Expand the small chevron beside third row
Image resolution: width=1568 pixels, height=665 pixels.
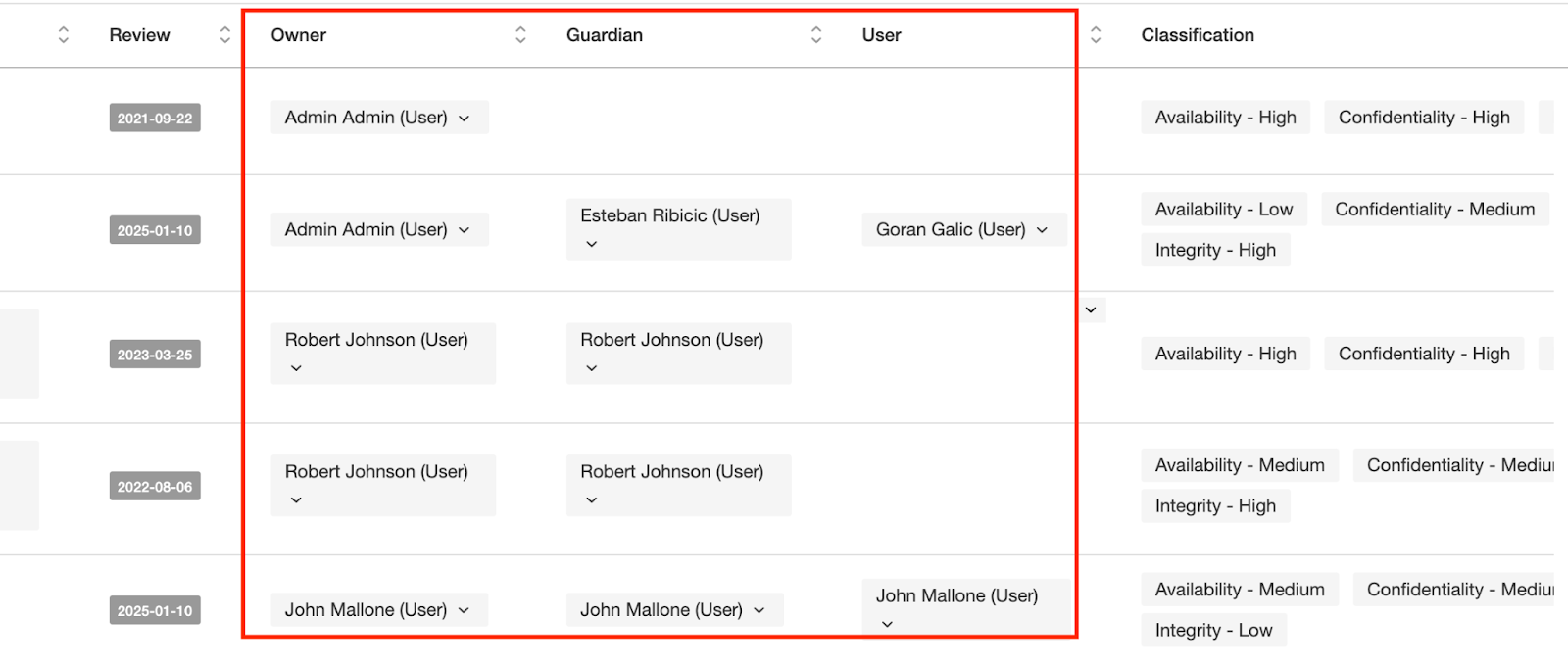click(1091, 310)
